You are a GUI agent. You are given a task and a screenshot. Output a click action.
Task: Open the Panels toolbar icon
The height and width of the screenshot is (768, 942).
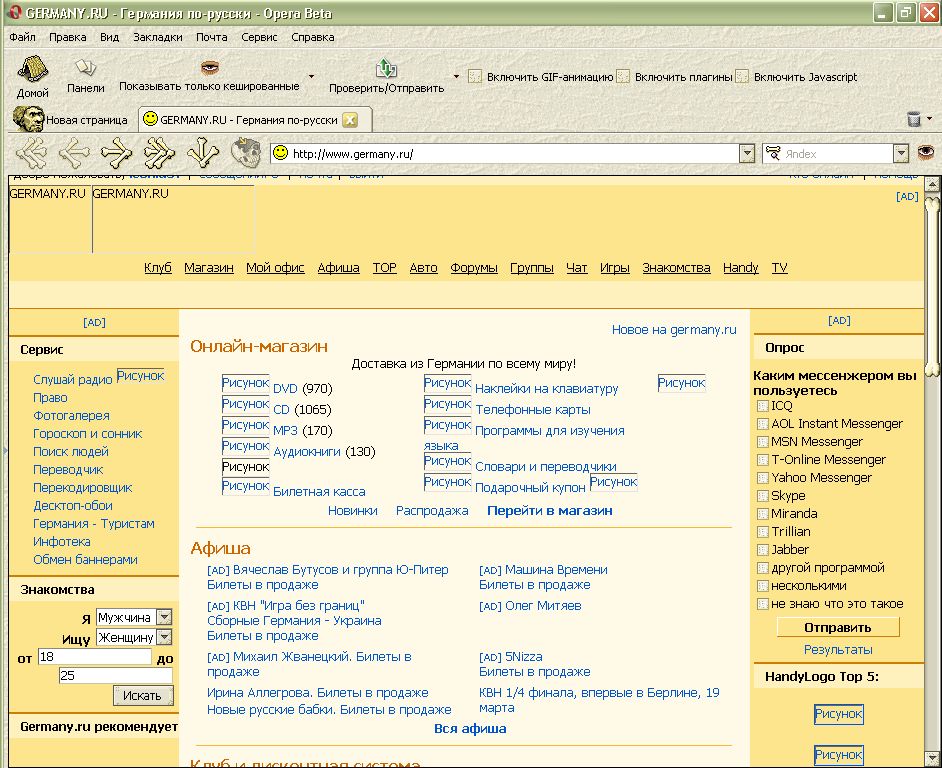coord(85,67)
